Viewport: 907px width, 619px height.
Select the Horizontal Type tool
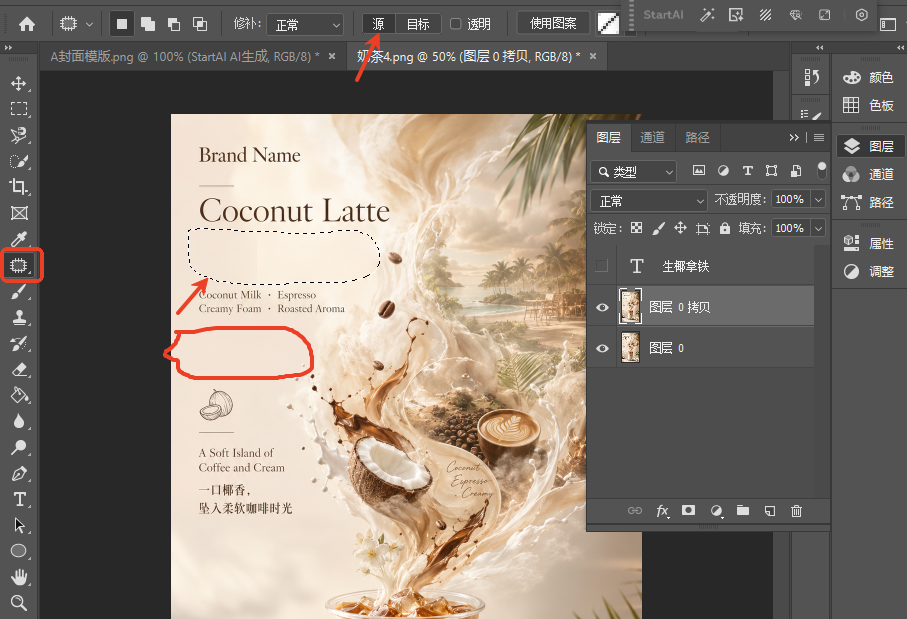click(x=19, y=499)
